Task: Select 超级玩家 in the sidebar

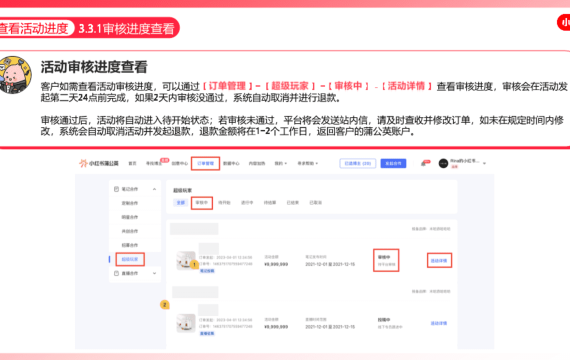Action: point(130,259)
